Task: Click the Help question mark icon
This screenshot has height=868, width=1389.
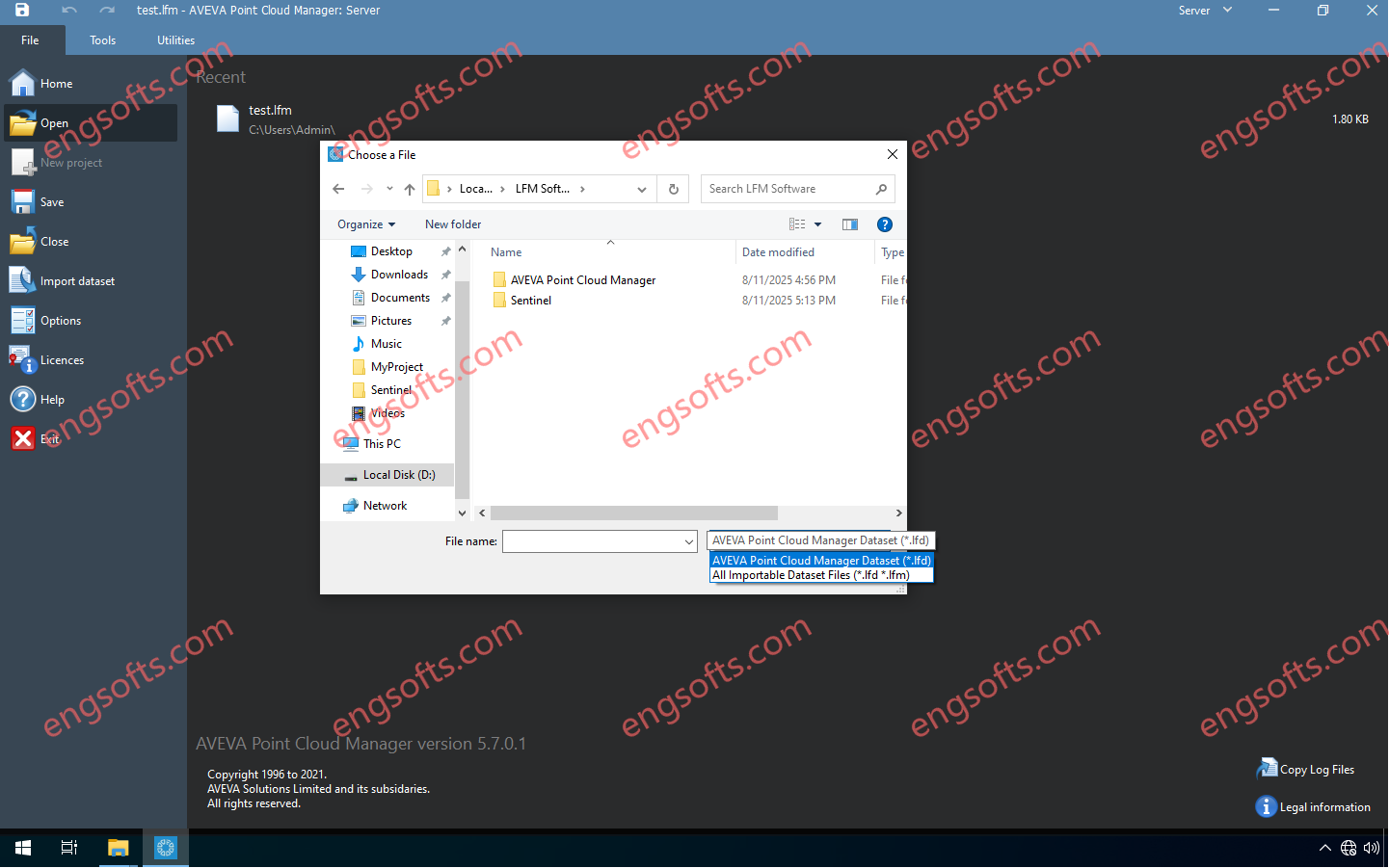Action: pos(22,400)
